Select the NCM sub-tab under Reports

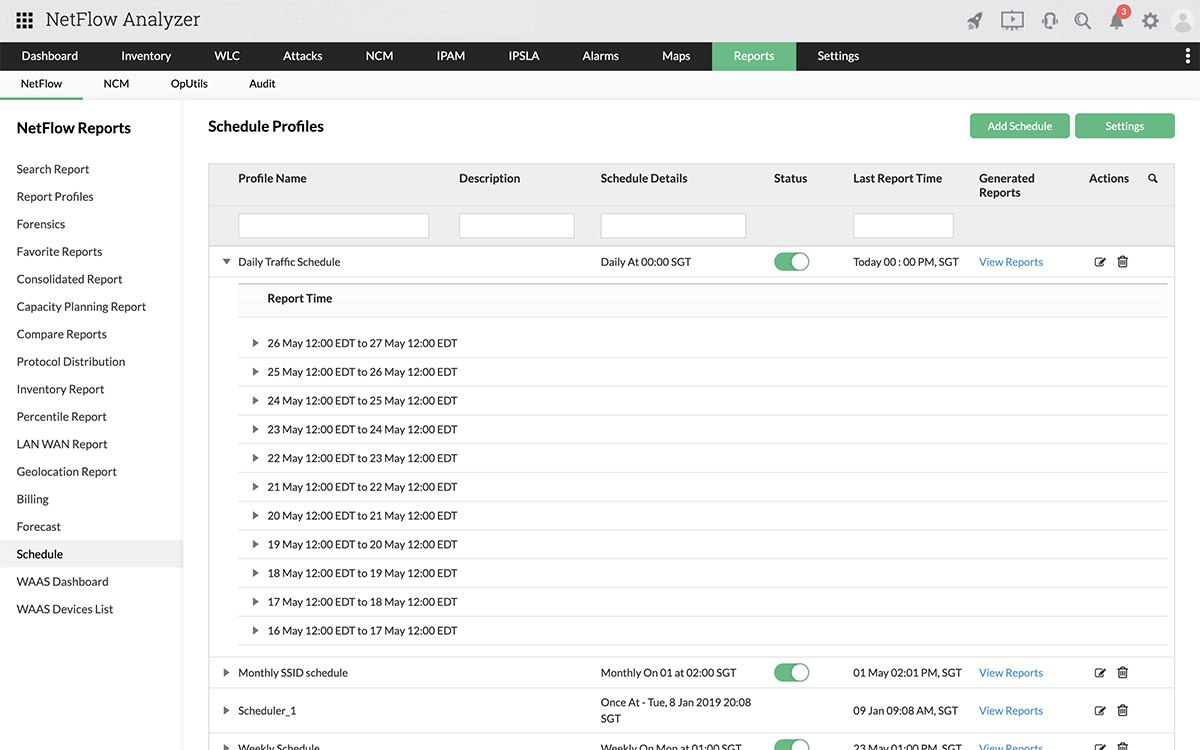[x=116, y=84]
